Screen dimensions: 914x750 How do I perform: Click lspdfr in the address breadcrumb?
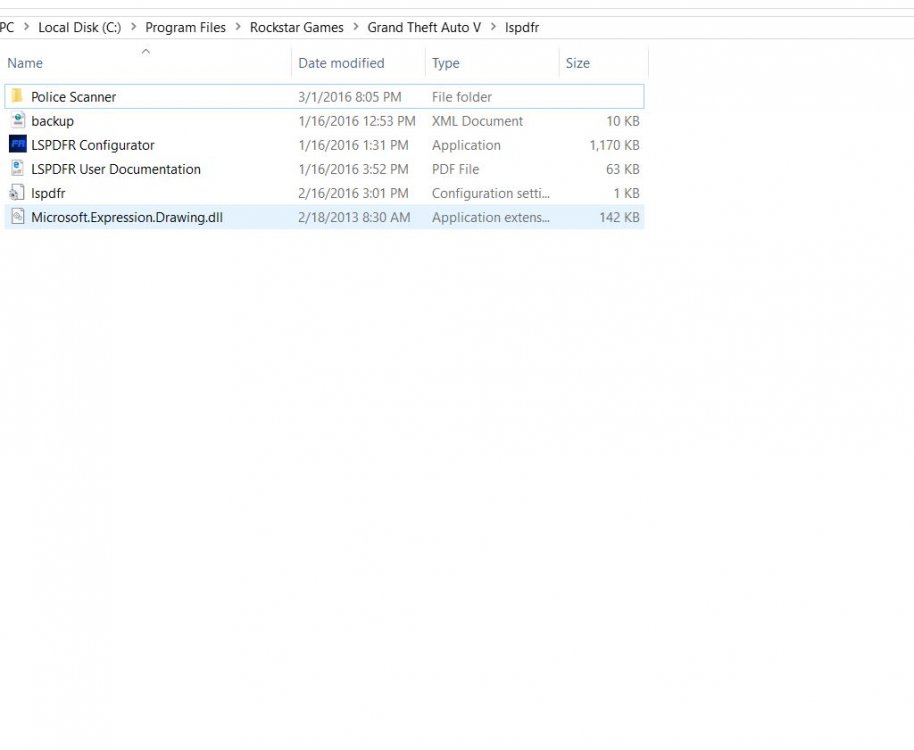coord(522,27)
